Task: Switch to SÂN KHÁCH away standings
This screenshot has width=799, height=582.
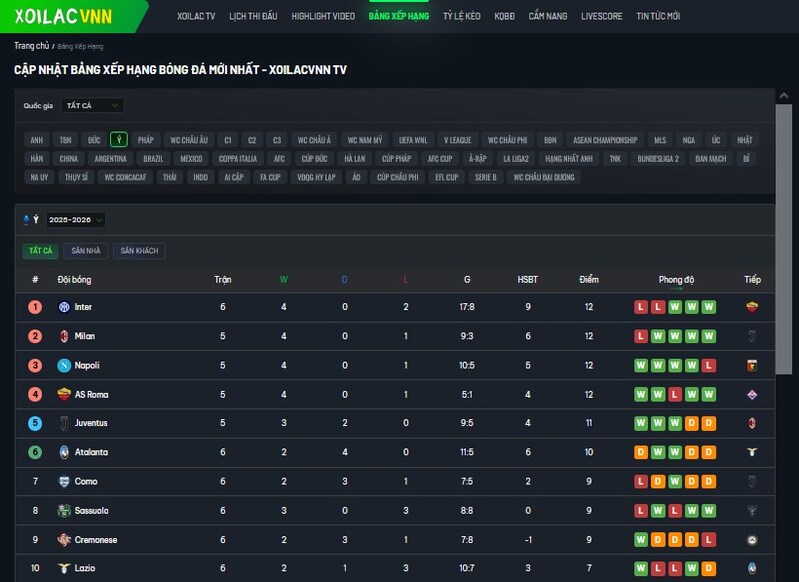Action: pyautogui.click(x=139, y=251)
